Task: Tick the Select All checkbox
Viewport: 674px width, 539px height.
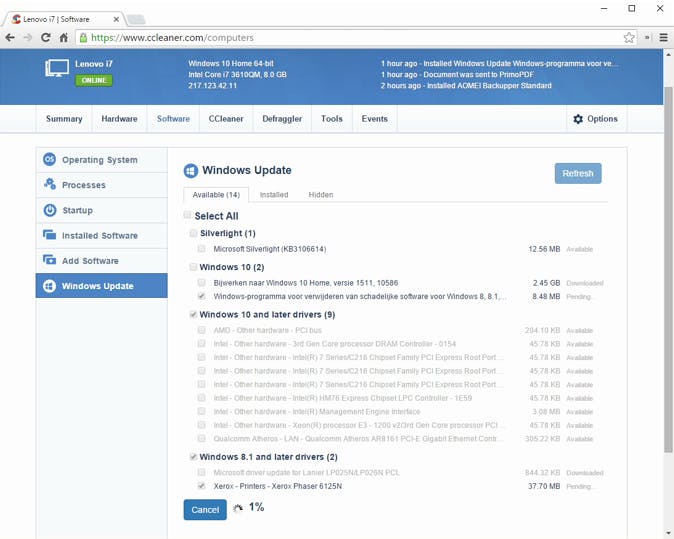Action: (187, 214)
